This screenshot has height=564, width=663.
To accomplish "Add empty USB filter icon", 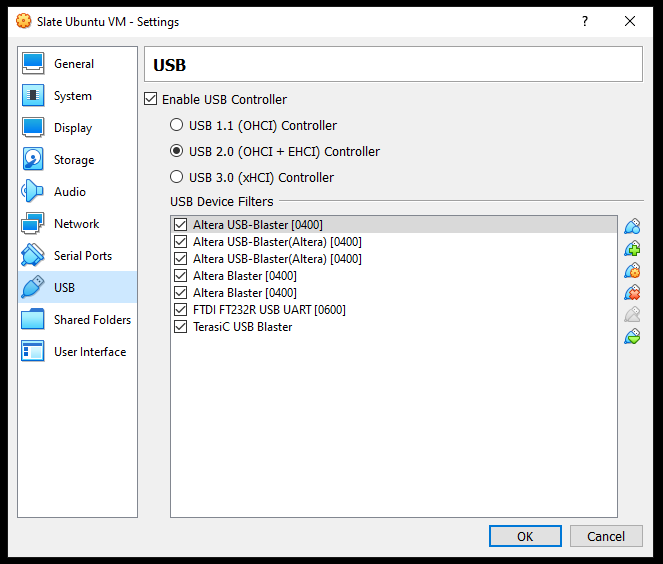I will (632, 226).
